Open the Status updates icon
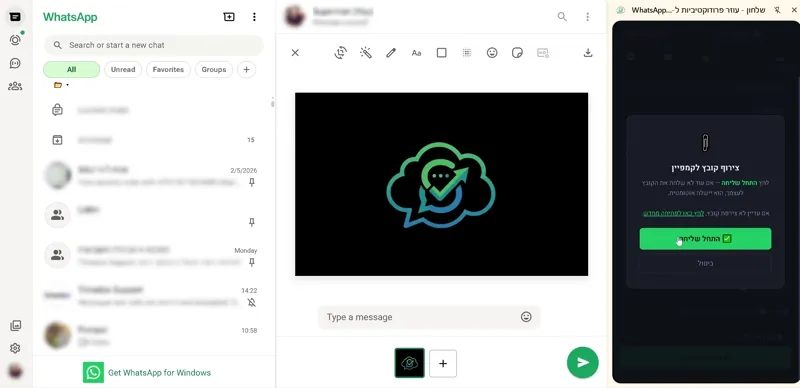Image resolution: width=800 pixels, height=388 pixels. click(15, 40)
